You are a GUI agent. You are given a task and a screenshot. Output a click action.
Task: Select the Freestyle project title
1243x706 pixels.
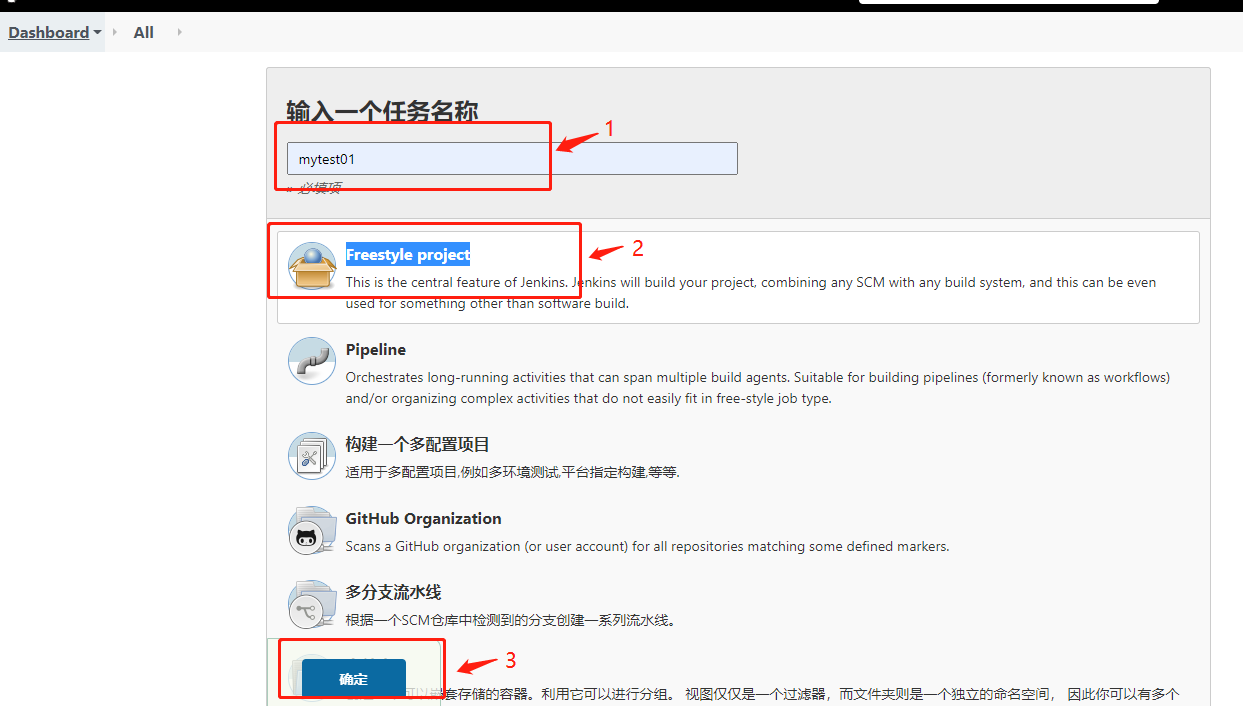408,255
